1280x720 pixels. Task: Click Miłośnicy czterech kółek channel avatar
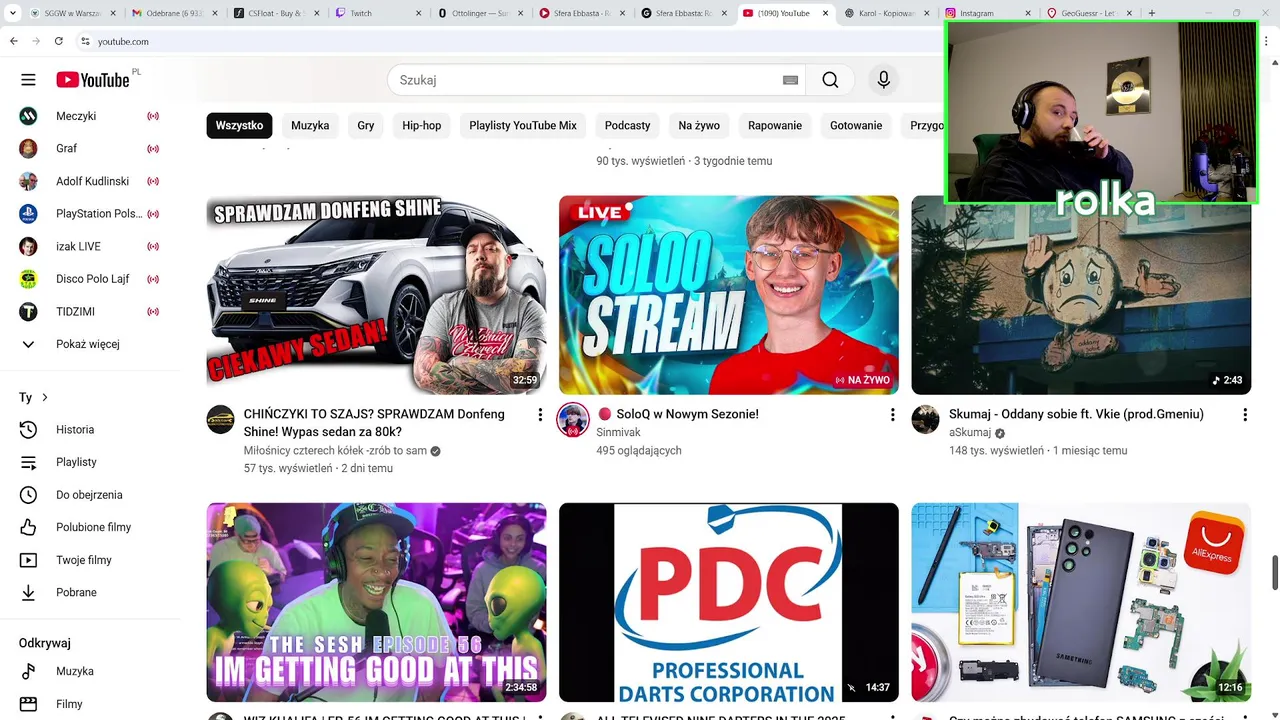221,419
